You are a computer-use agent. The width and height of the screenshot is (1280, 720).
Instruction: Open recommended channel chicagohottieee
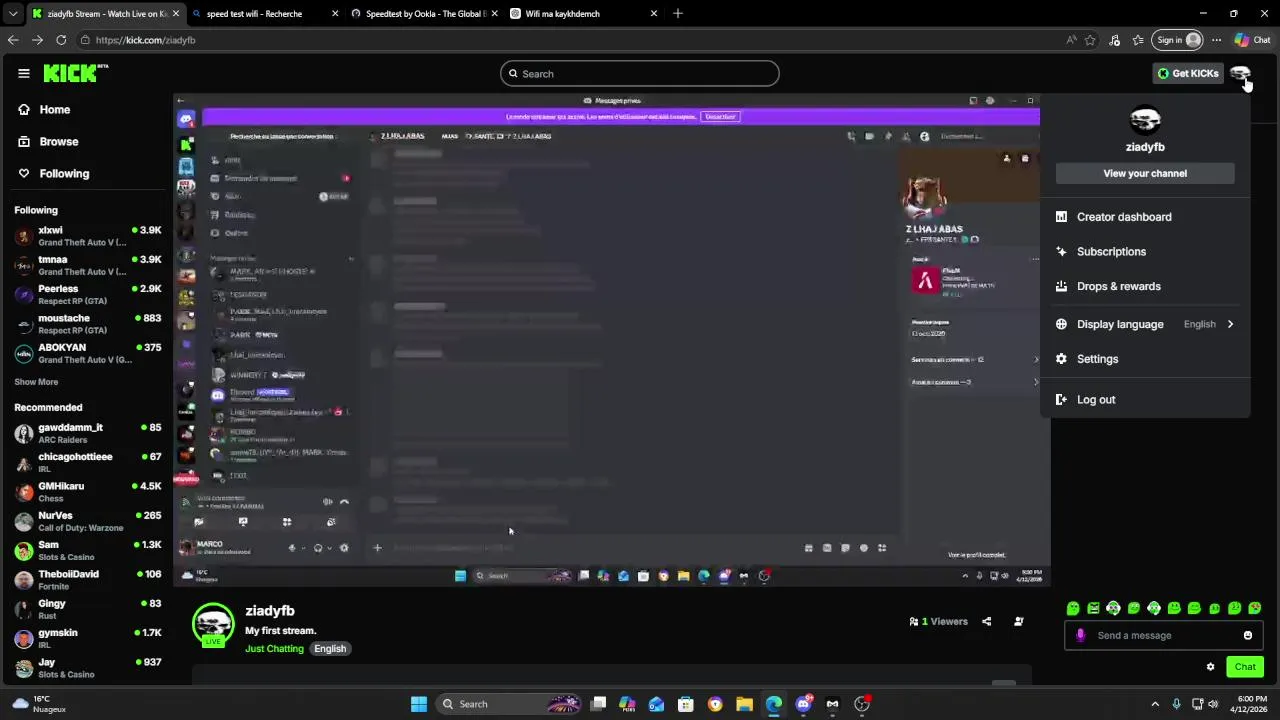(88, 462)
